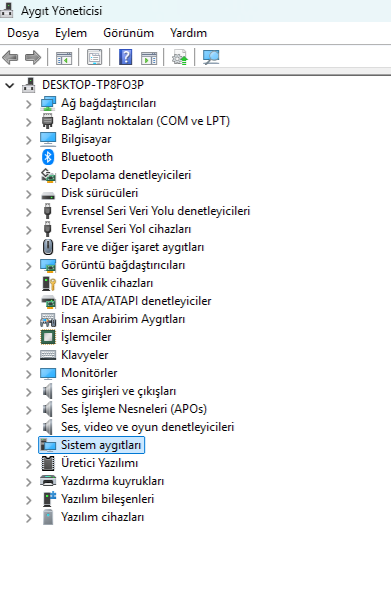Open the Dosya menu
Image resolution: width=391 pixels, height=594 pixels.
(x=23, y=33)
